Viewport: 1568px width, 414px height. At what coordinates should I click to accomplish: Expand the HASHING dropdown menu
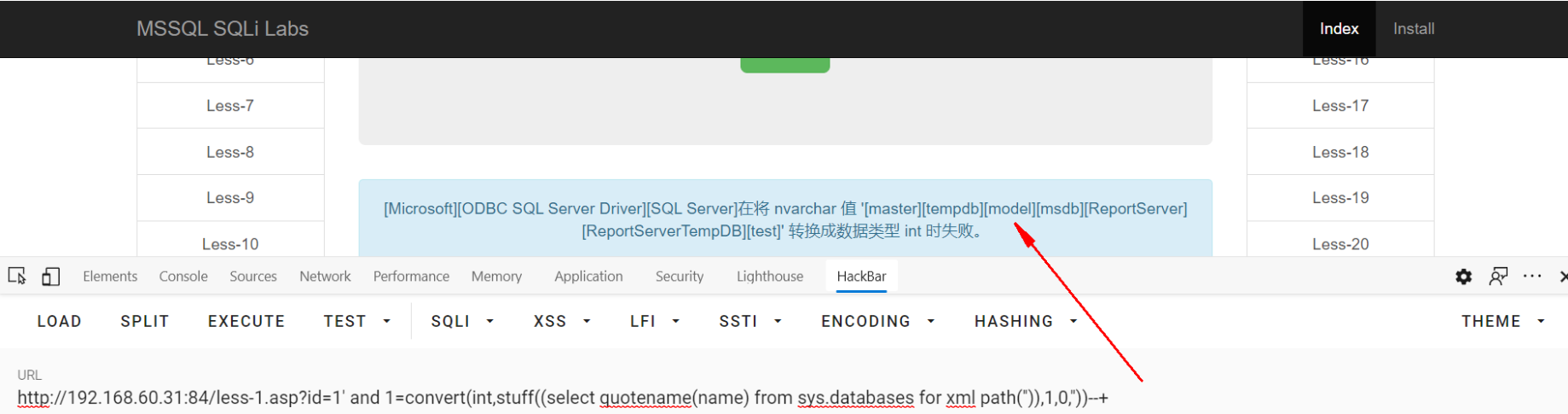click(x=1027, y=321)
